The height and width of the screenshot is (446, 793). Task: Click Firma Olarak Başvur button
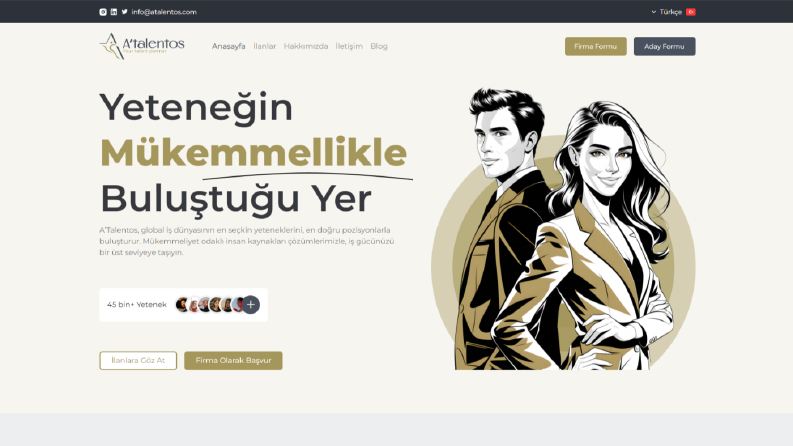point(233,361)
